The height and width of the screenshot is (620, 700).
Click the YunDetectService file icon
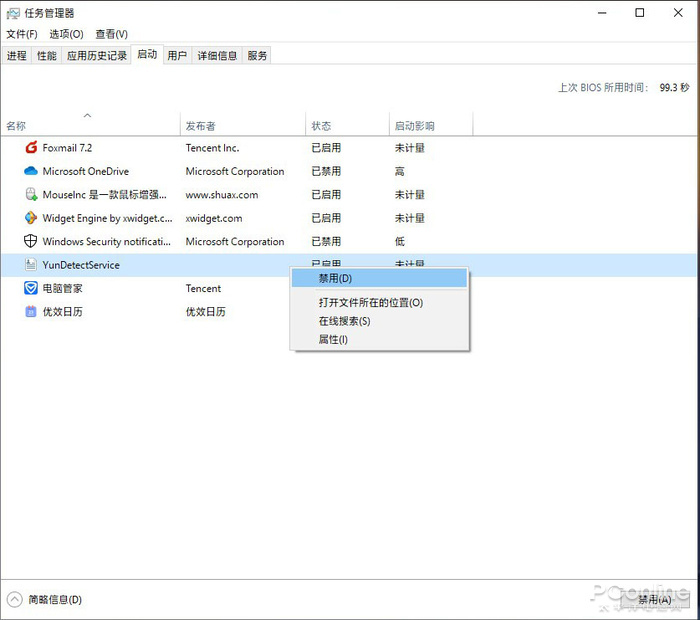pyautogui.click(x=30, y=264)
